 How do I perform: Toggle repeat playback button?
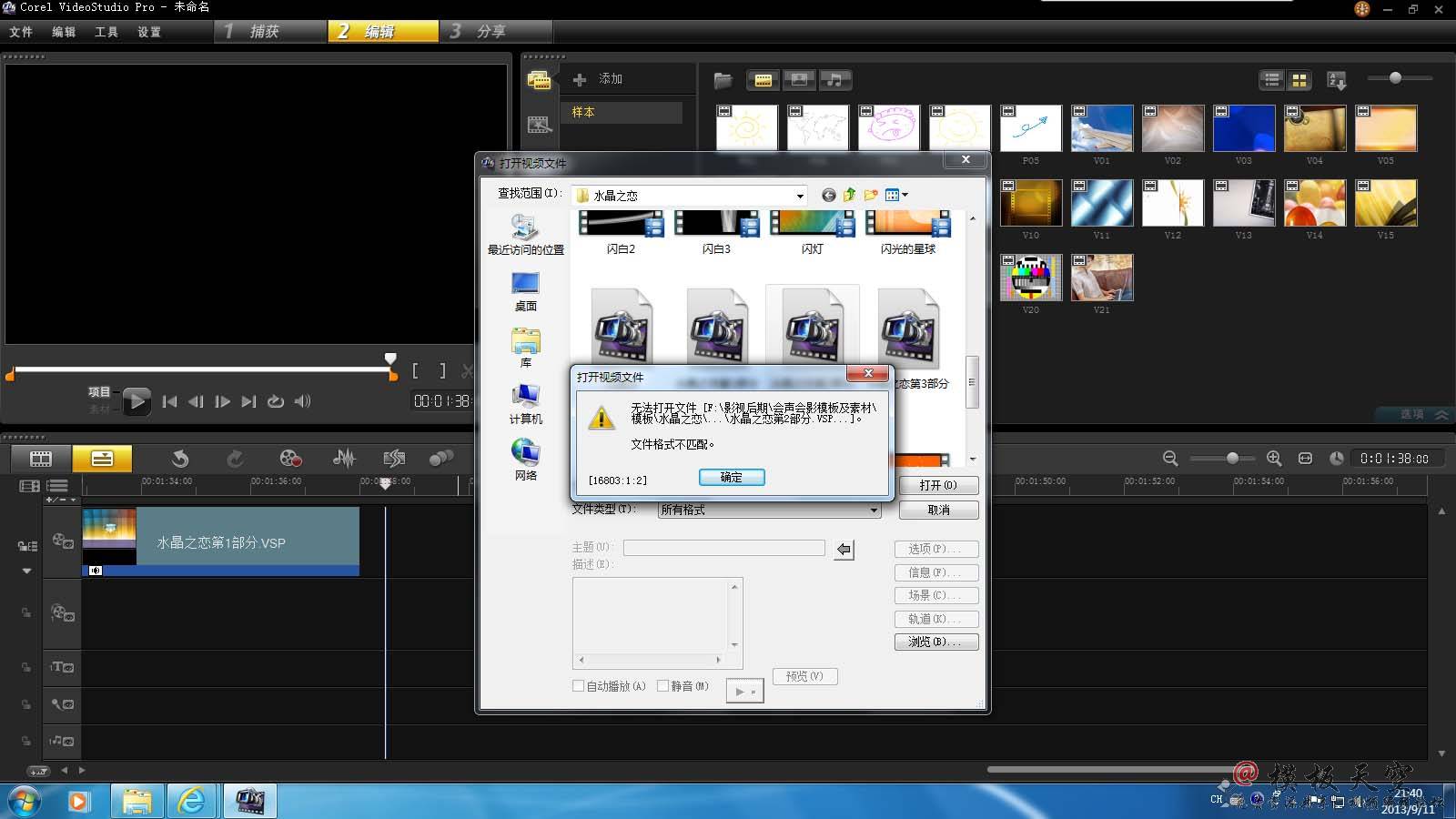[x=276, y=401]
